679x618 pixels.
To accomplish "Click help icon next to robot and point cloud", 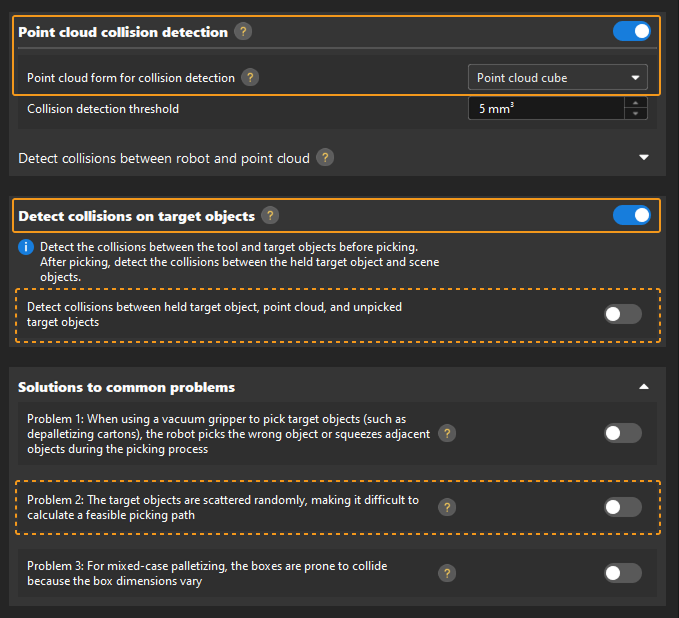I will (325, 158).
